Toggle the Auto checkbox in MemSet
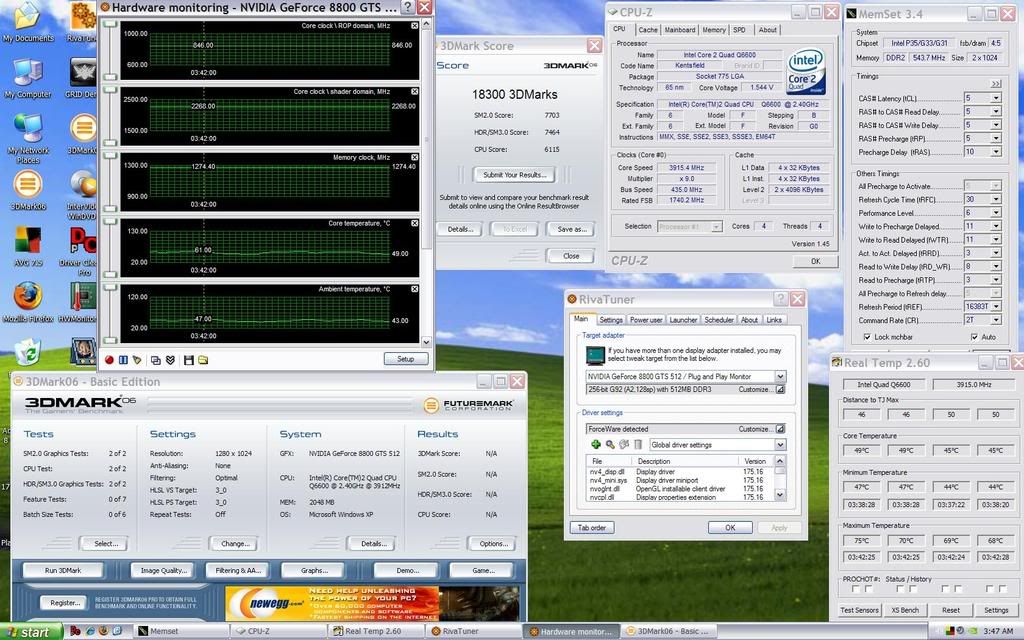 point(974,337)
